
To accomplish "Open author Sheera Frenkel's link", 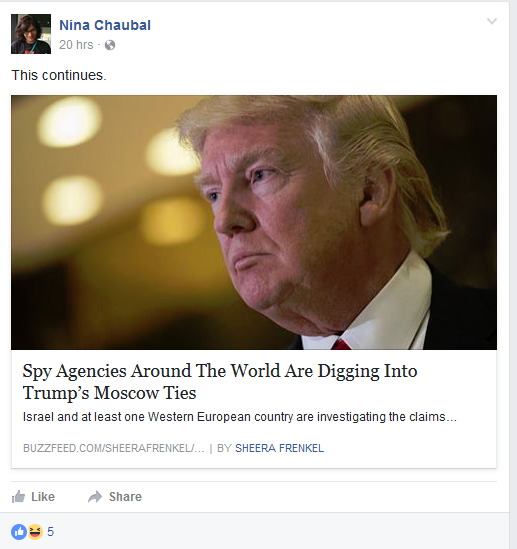I will coord(279,448).
